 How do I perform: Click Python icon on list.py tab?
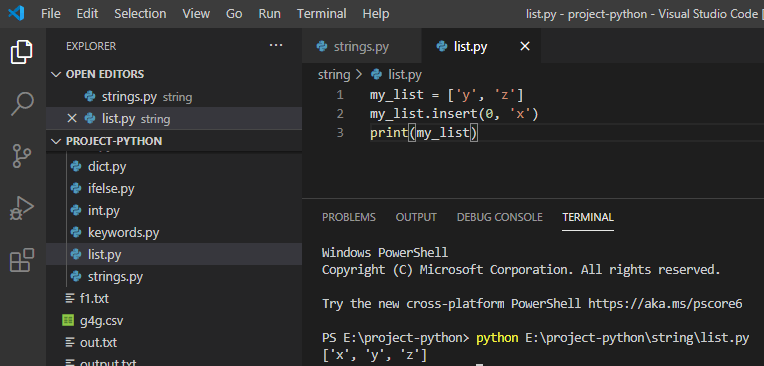[442, 46]
